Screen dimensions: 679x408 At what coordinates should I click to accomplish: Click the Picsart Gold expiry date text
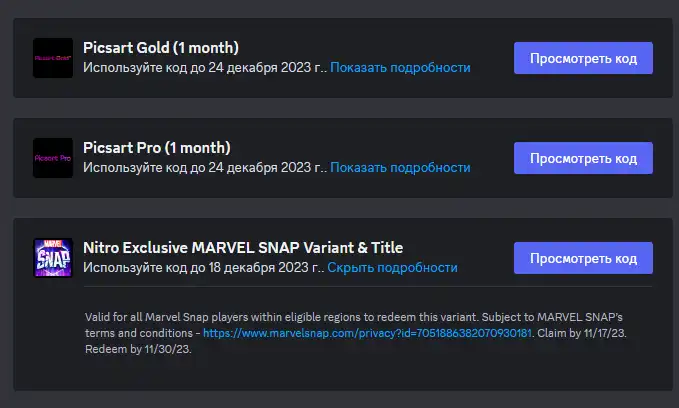pos(205,68)
